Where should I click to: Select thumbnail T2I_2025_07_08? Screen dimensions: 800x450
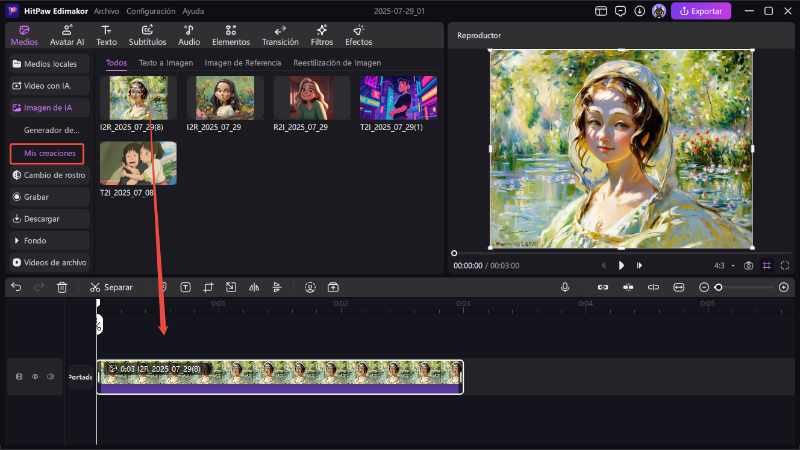click(138, 163)
